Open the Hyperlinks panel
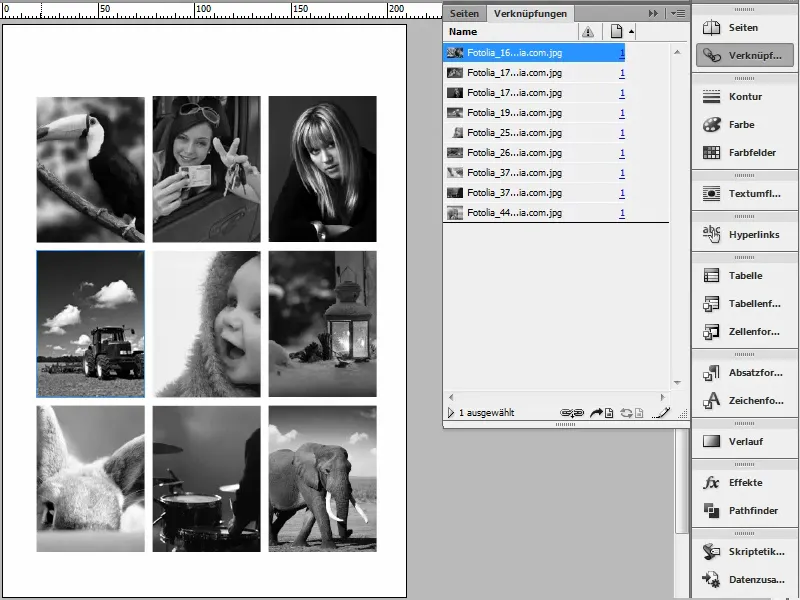Screen dimensions: 800x600 [744, 234]
